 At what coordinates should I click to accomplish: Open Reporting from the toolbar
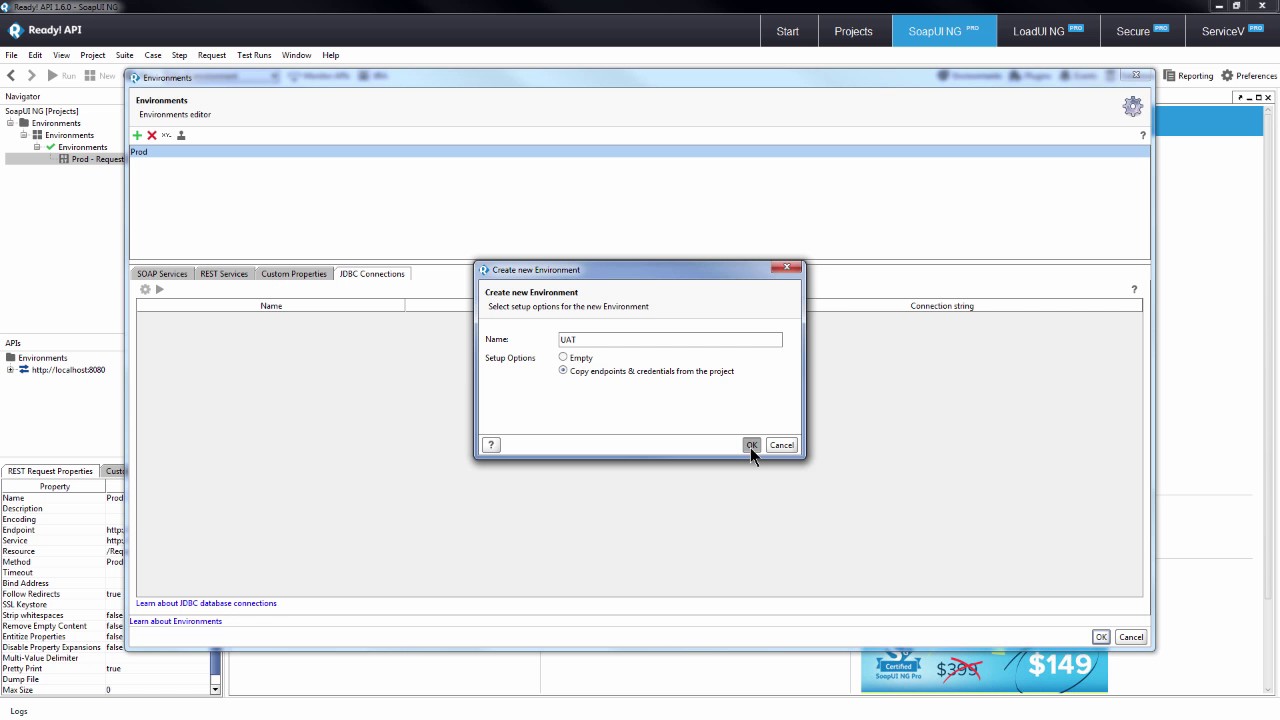(x=1188, y=76)
